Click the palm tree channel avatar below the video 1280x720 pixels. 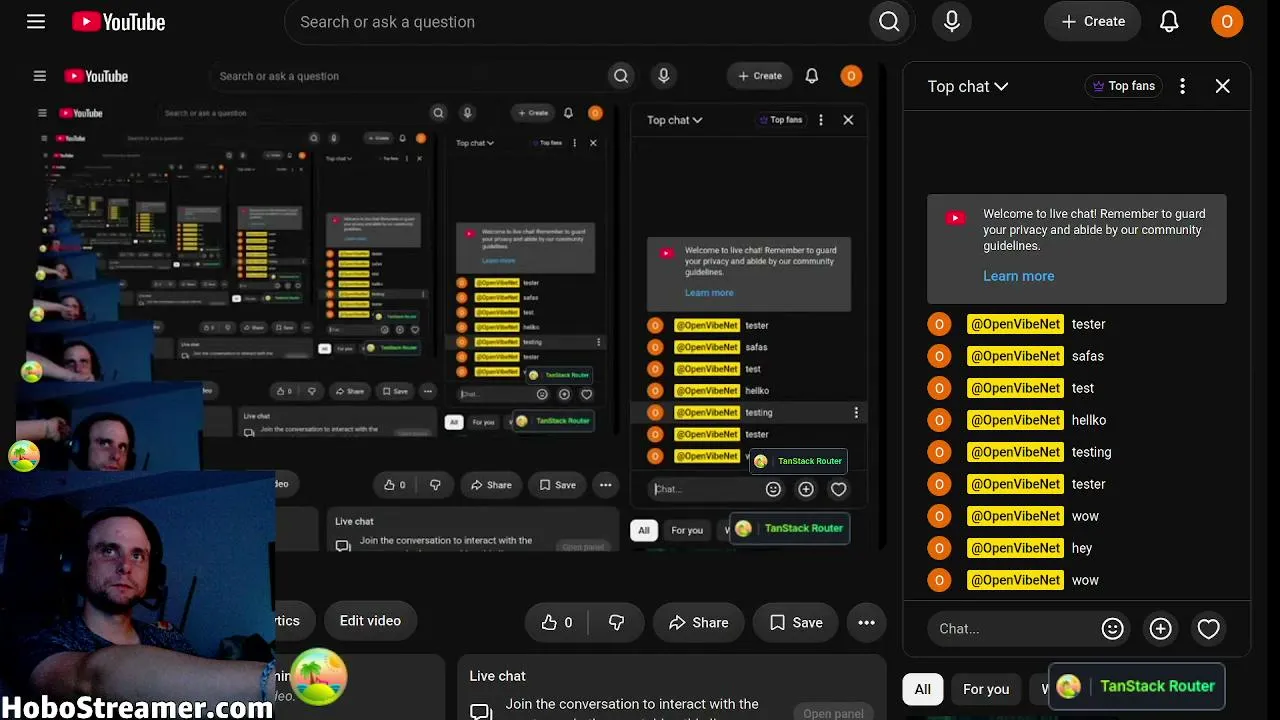click(318, 677)
